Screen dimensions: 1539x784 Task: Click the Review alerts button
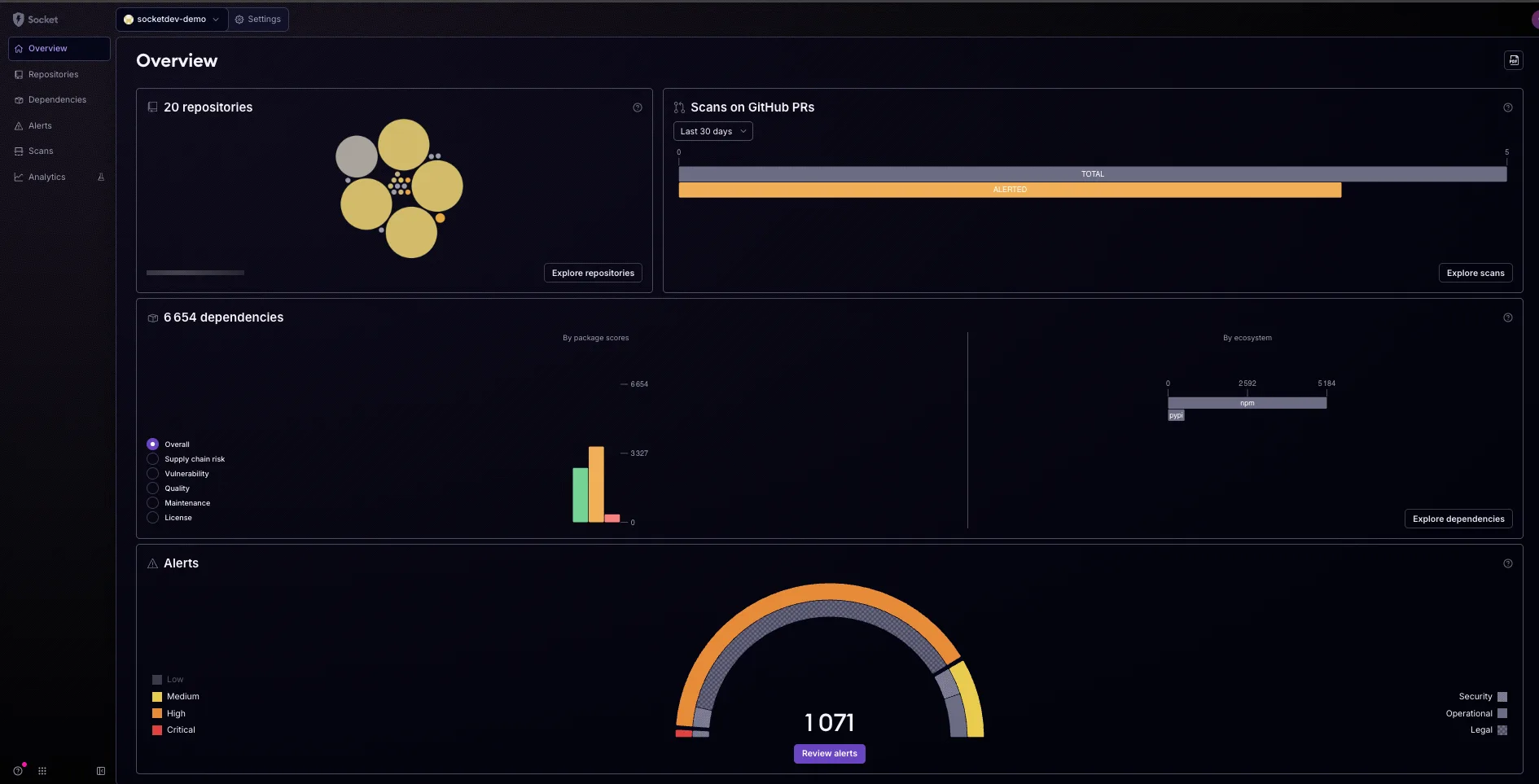[829, 753]
